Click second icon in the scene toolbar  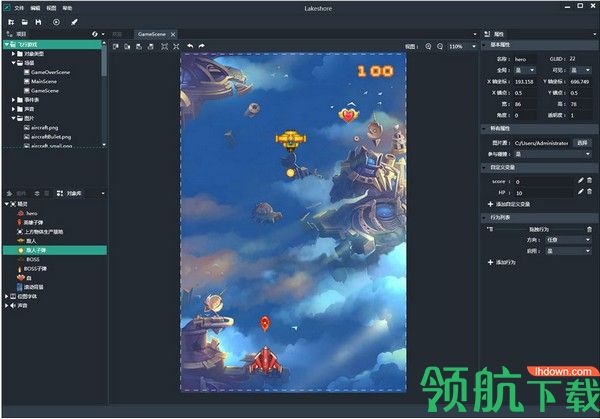click(127, 46)
